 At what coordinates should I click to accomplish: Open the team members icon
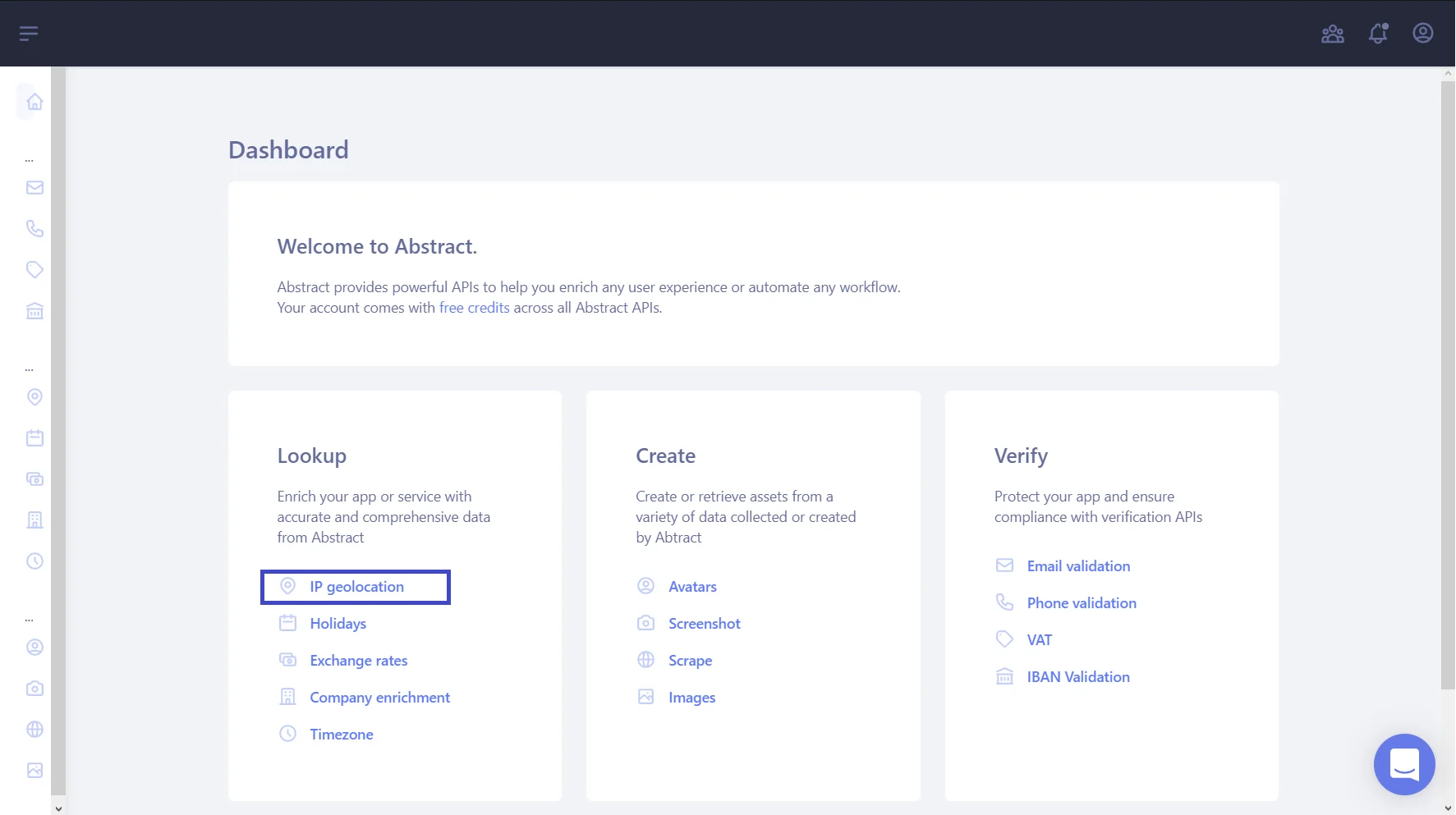coord(1333,34)
